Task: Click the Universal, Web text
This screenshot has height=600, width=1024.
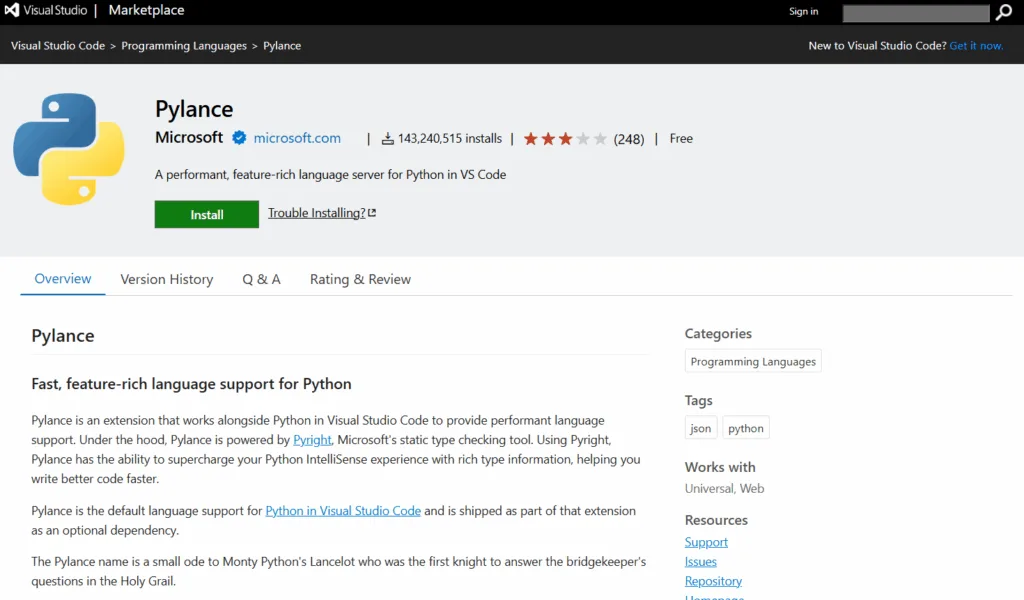Action: 724,488
